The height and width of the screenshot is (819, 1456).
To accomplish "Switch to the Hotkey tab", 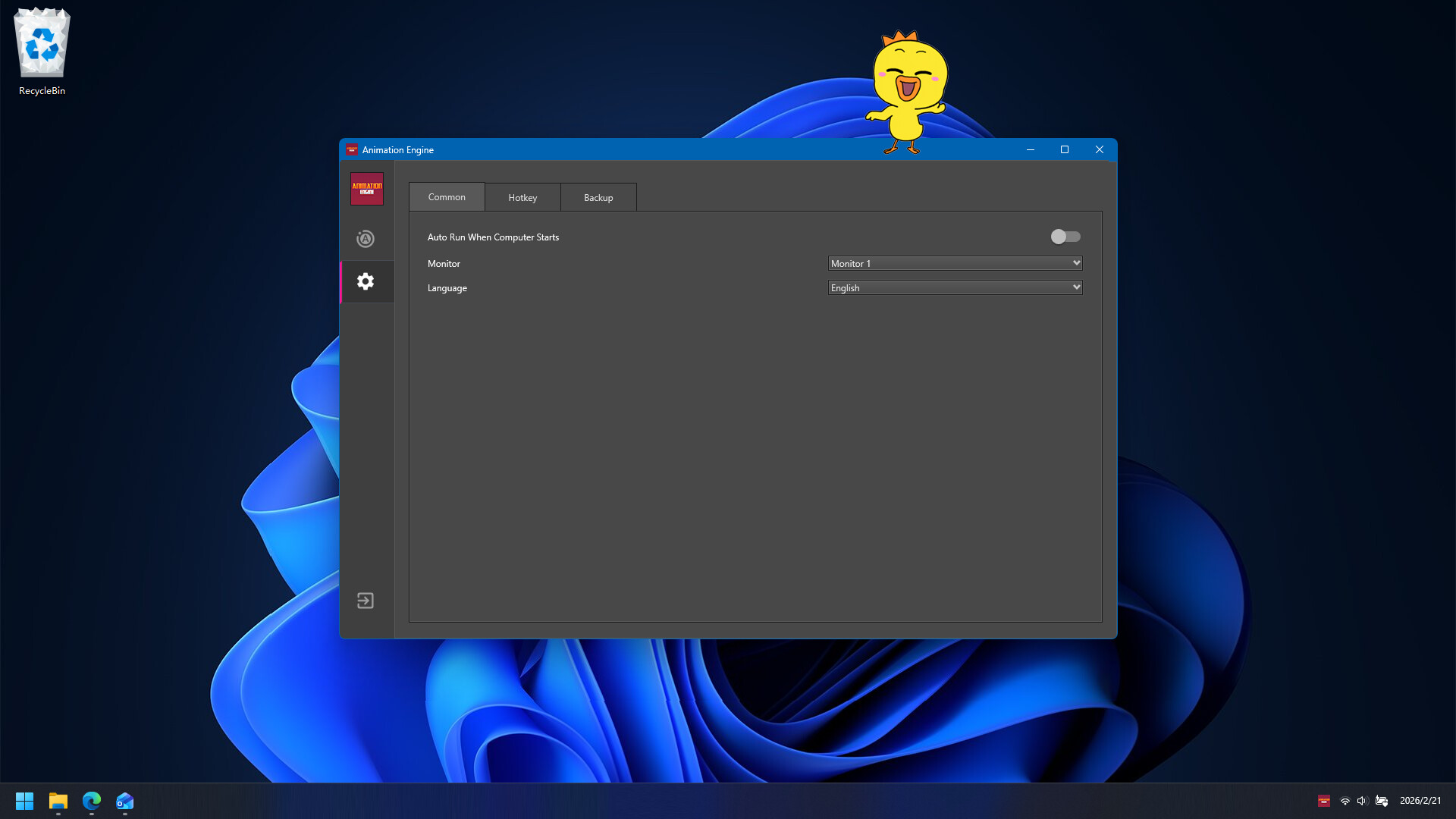I will pyautogui.click(x=522, y=197).
